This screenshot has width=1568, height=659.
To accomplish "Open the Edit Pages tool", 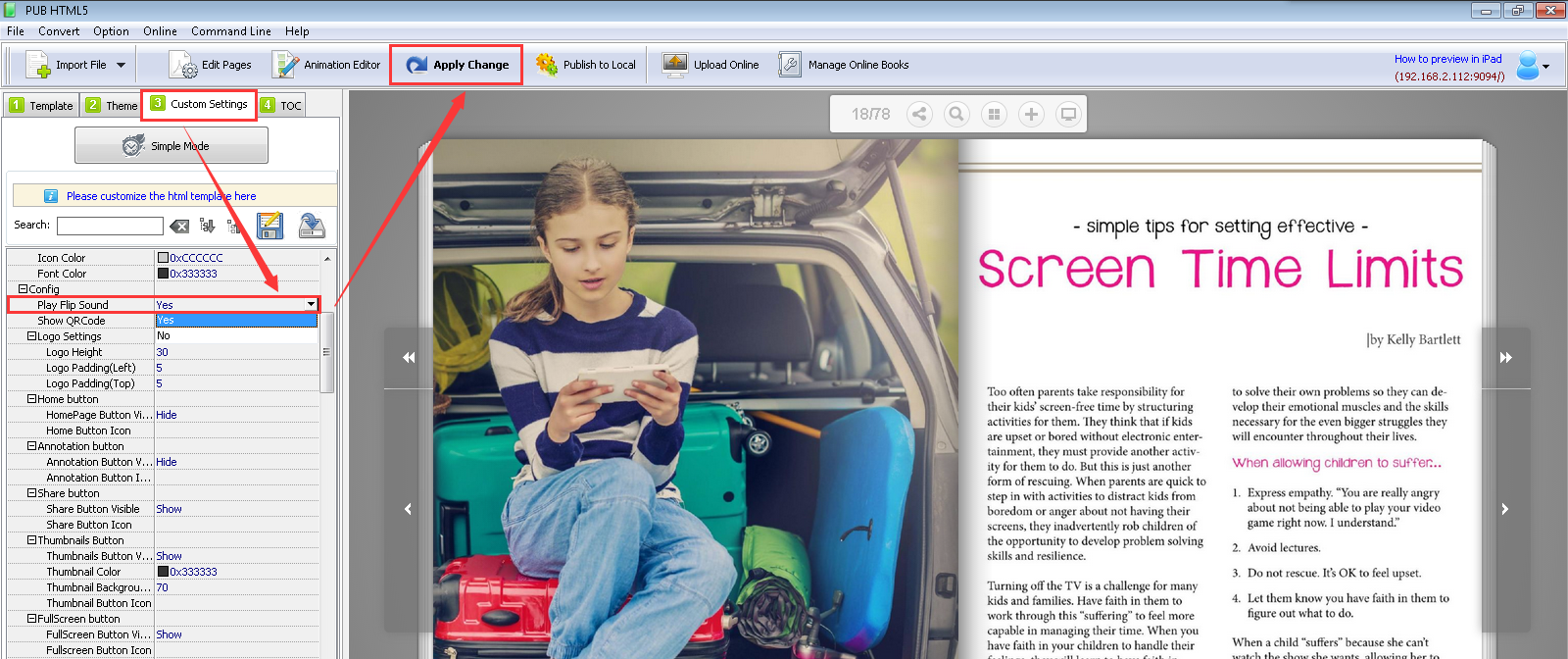I will pos(210,65).
